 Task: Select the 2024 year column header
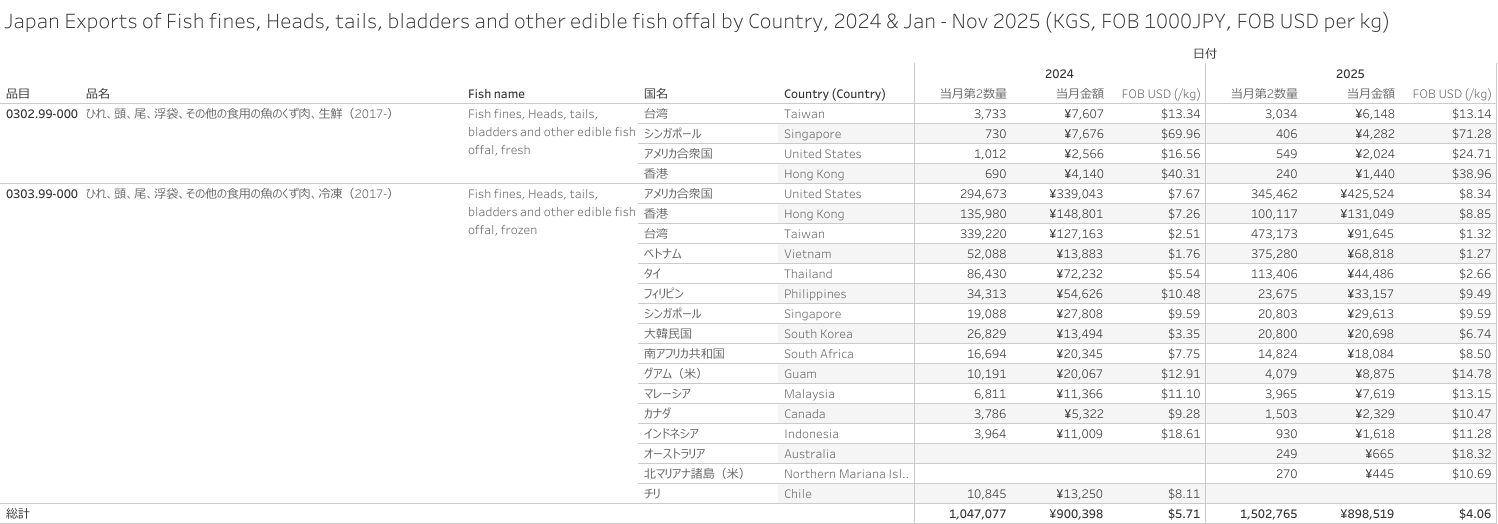tap(1059, 73)
